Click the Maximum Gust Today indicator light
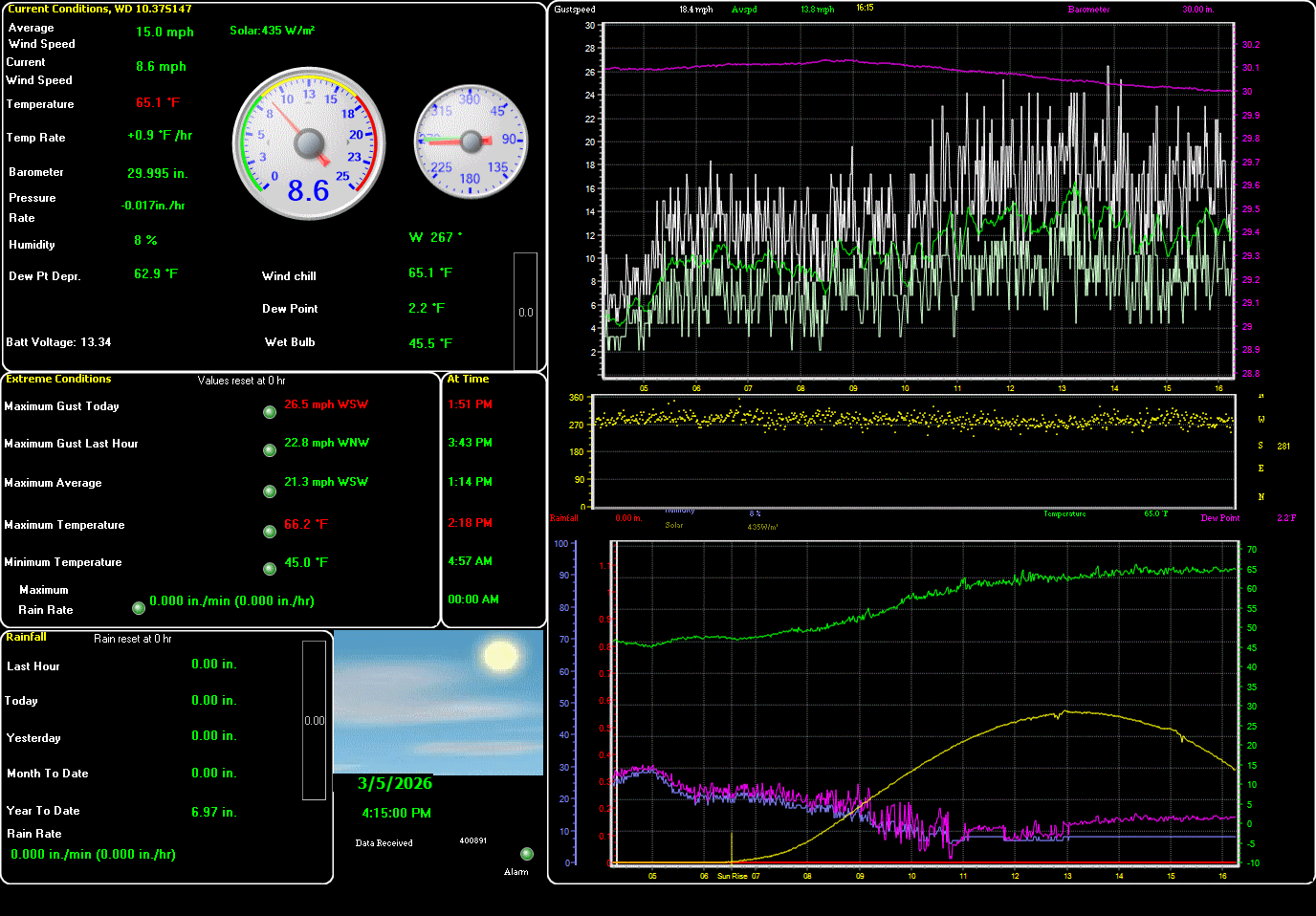The height and width of the screenshot is (916, 1316). [270, 412]
